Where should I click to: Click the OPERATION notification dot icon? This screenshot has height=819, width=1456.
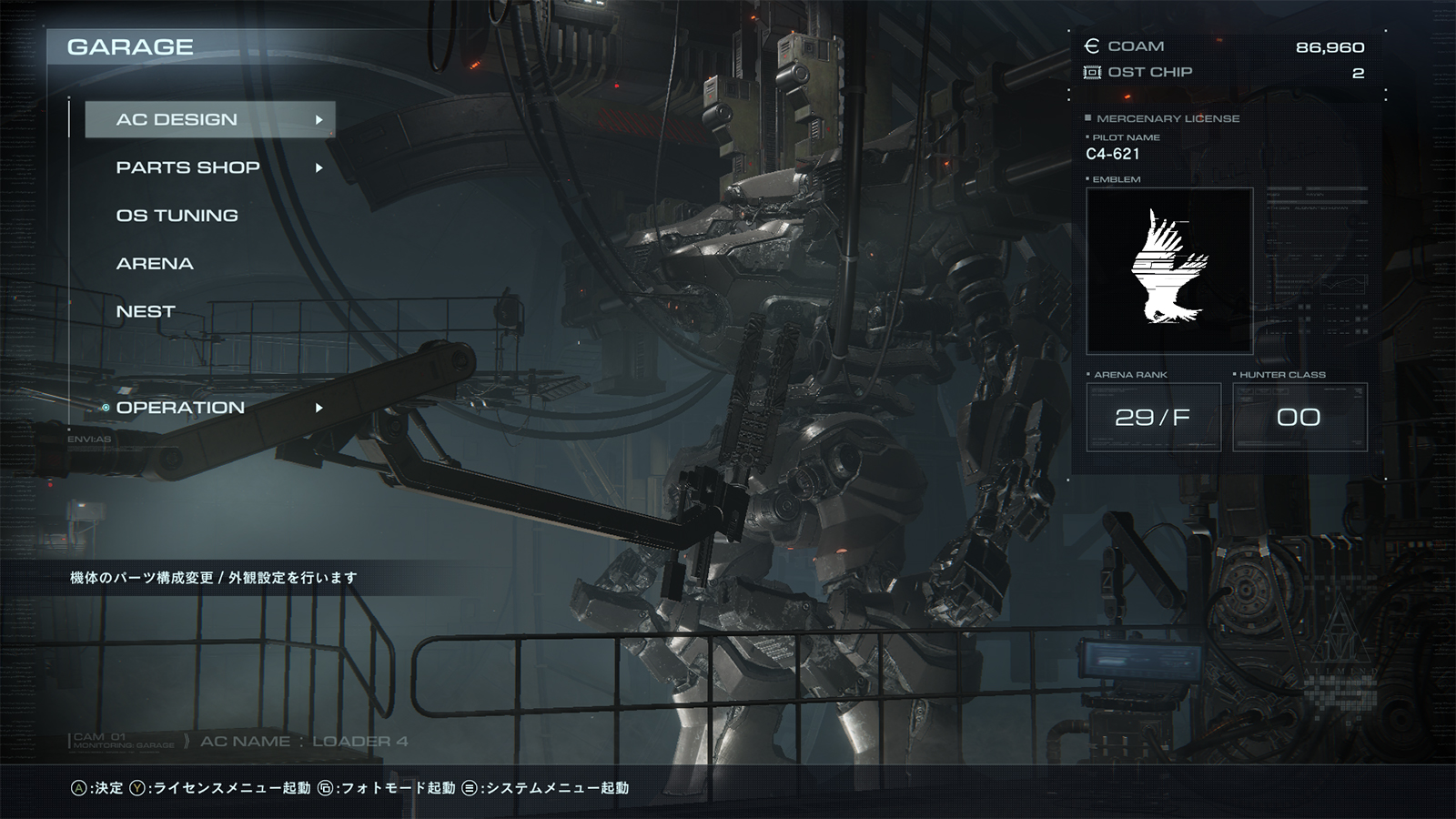106,408
